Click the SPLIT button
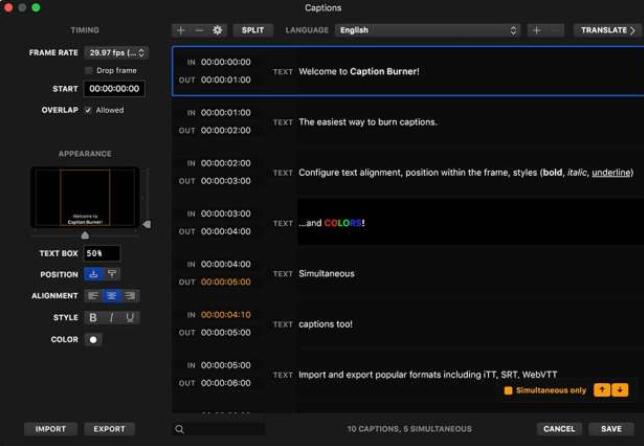The height and width of the screenshot is (446, 644). pyautogui.click(x=253, y=30)
